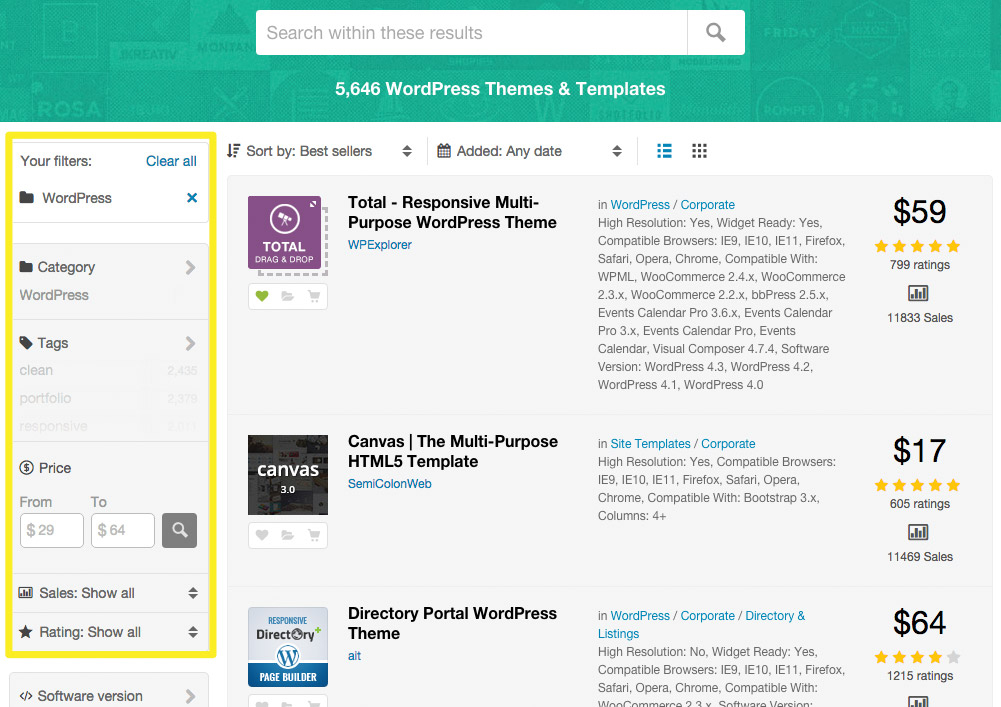The height and width of the screenshot is (707, 1001).
Task: Click the star rating of Directory Portal
Action: pos(917,657)
